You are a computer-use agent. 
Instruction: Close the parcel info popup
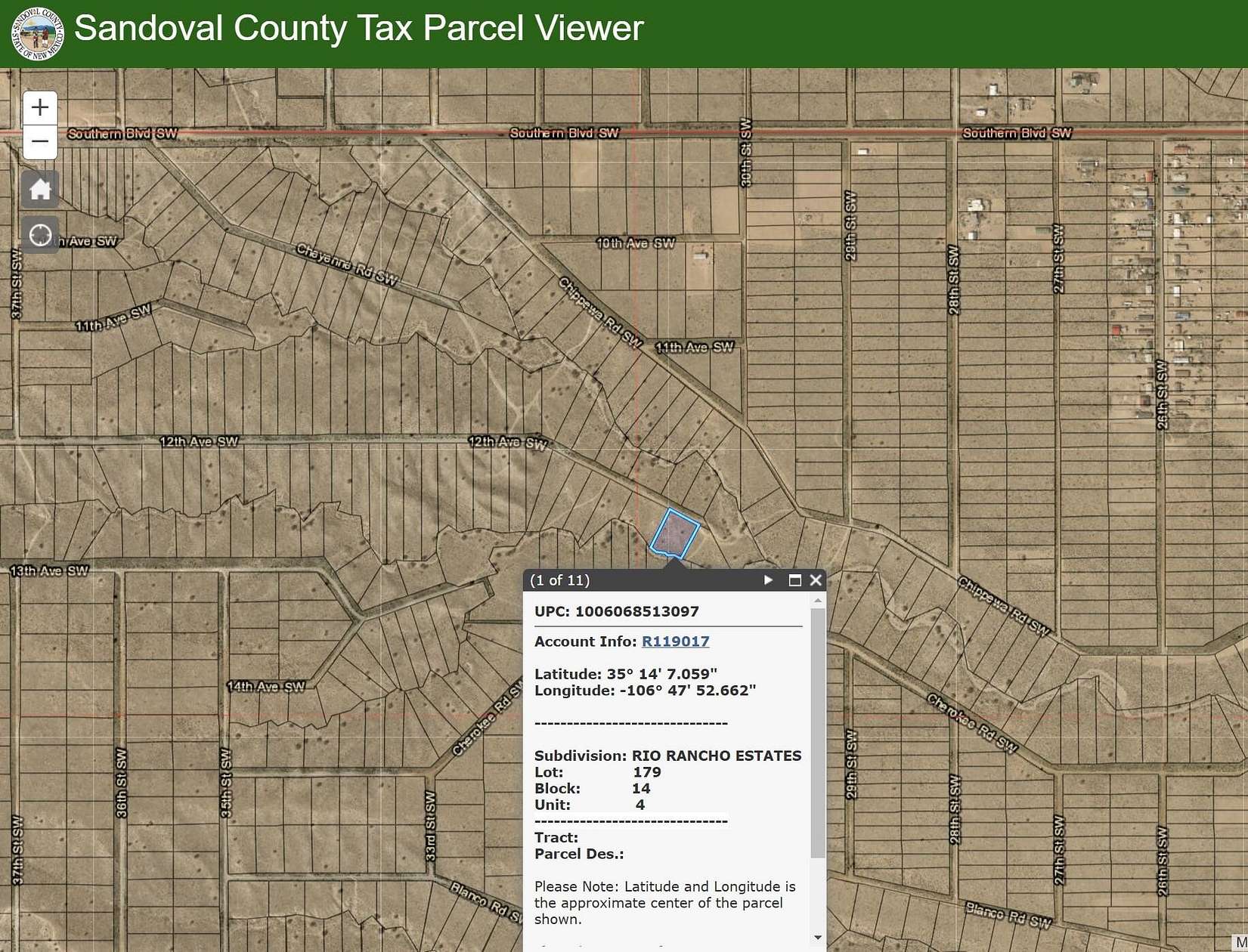[x=816, y=580]
